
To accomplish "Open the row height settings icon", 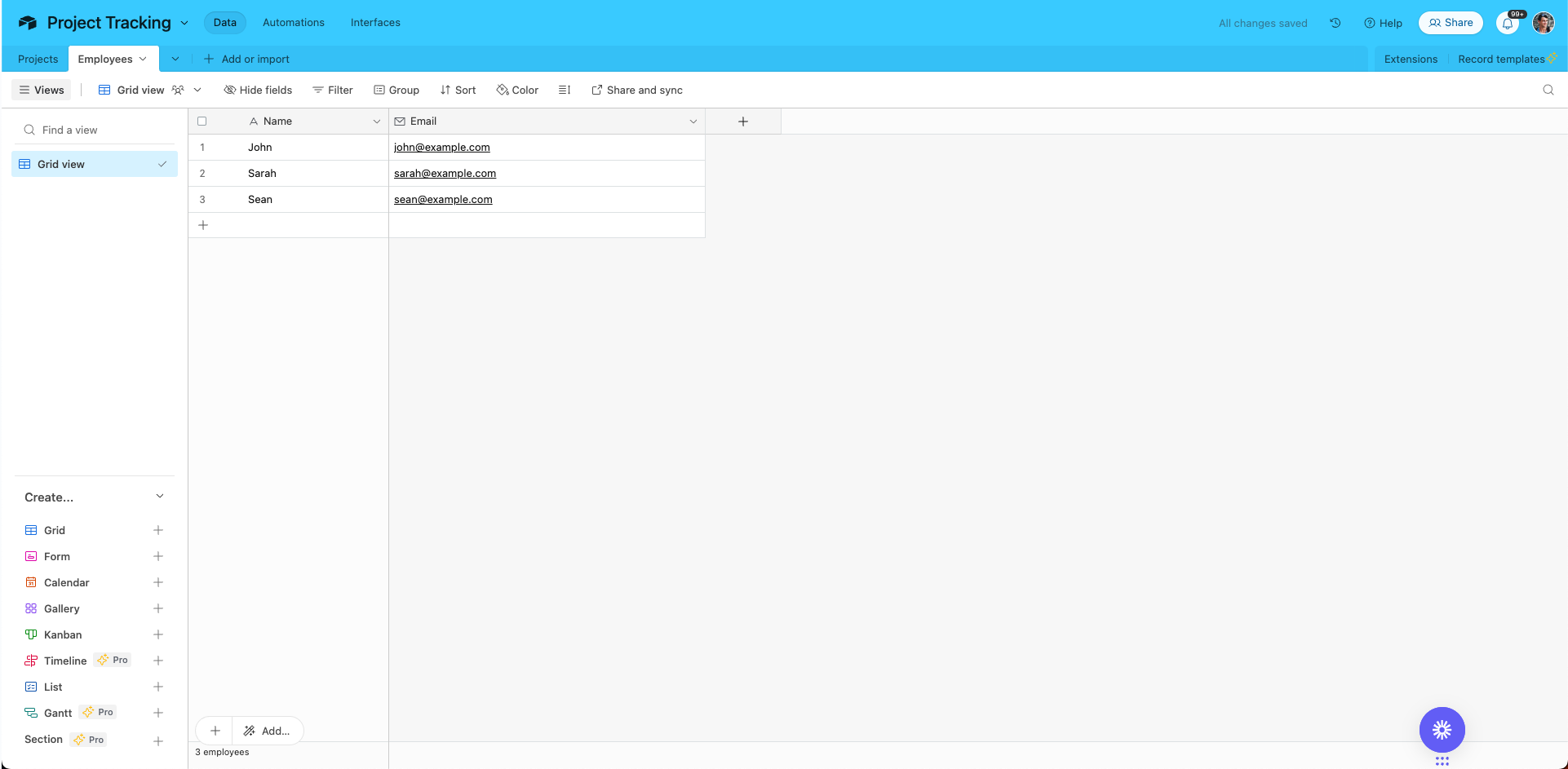I will 565,90.
